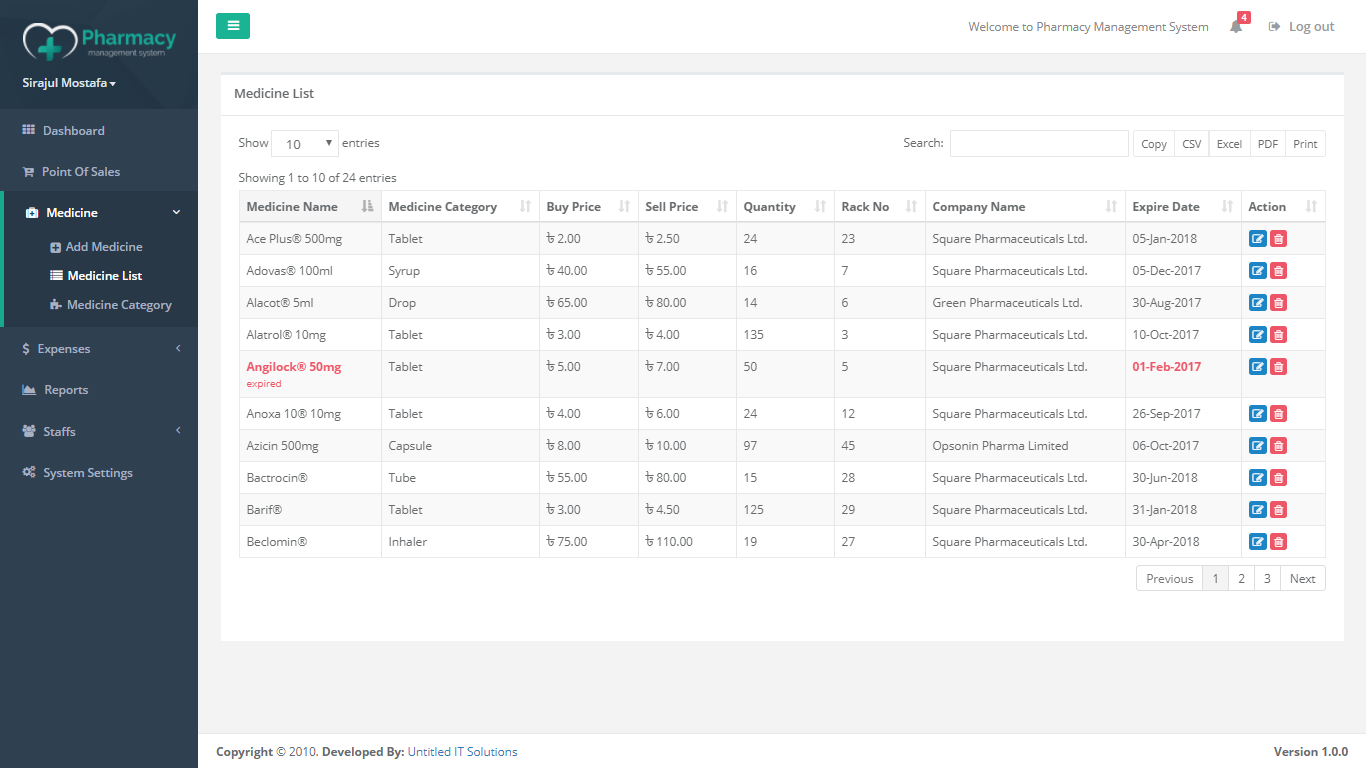Edit the Beclomin® inhaler row
The width and height of the screenshot is (1366, 768).
1258,542
